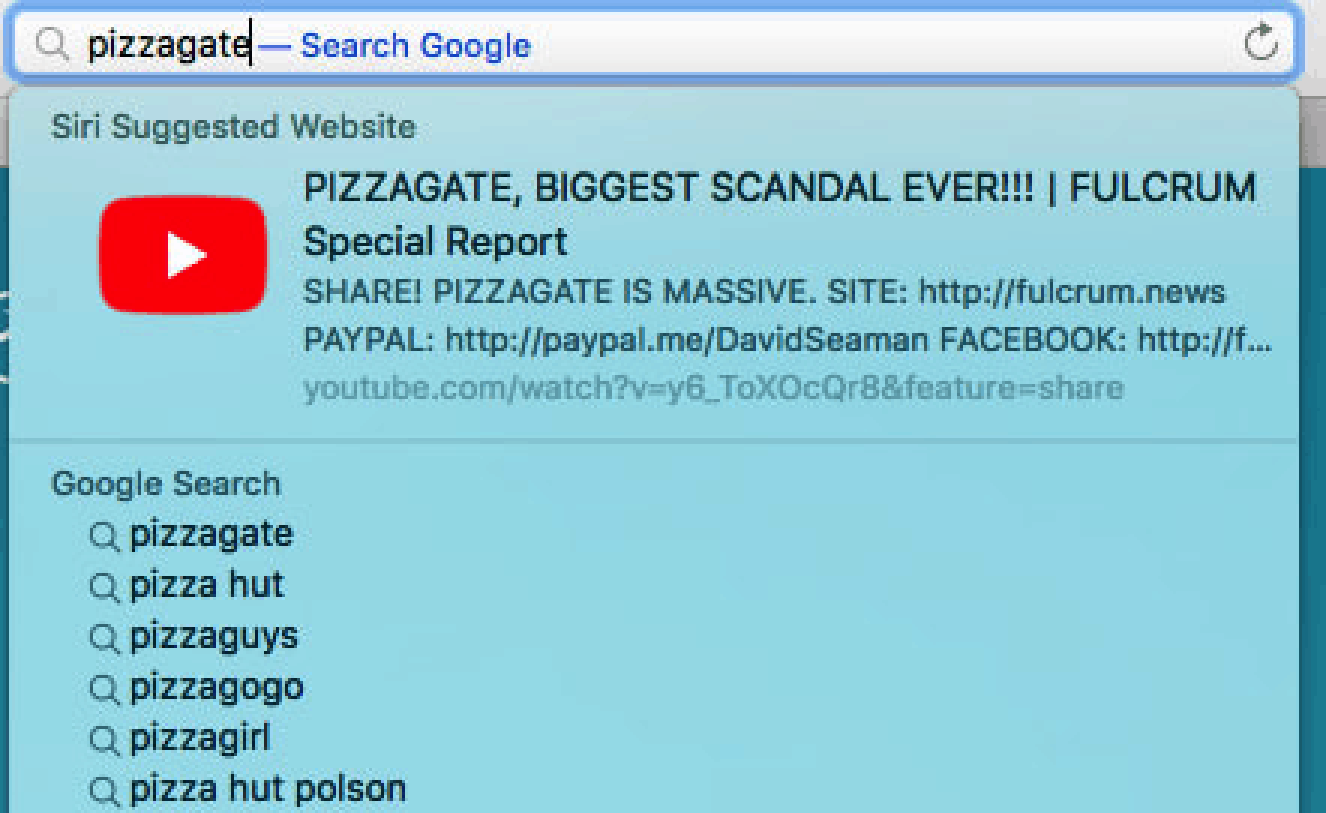Click the reload page icon
1326x813 pixels.
[x=1261, y=43]
